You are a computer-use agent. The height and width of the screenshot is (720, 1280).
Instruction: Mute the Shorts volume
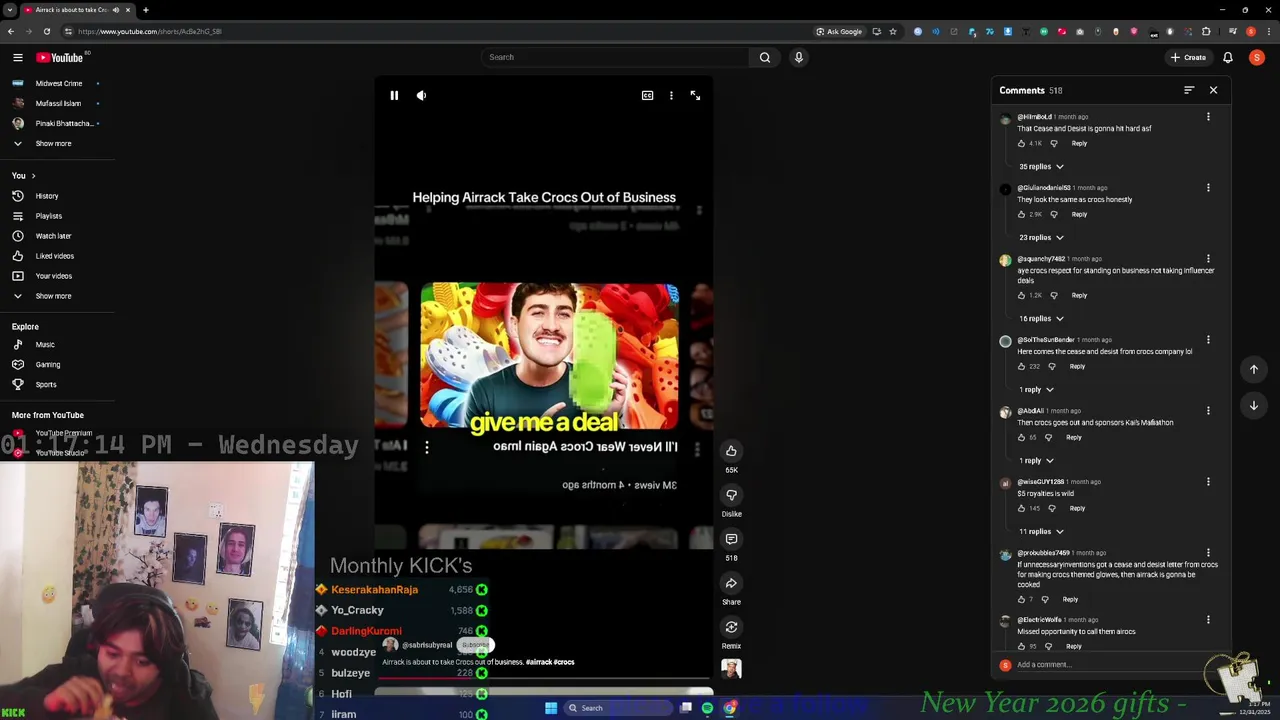421,95
